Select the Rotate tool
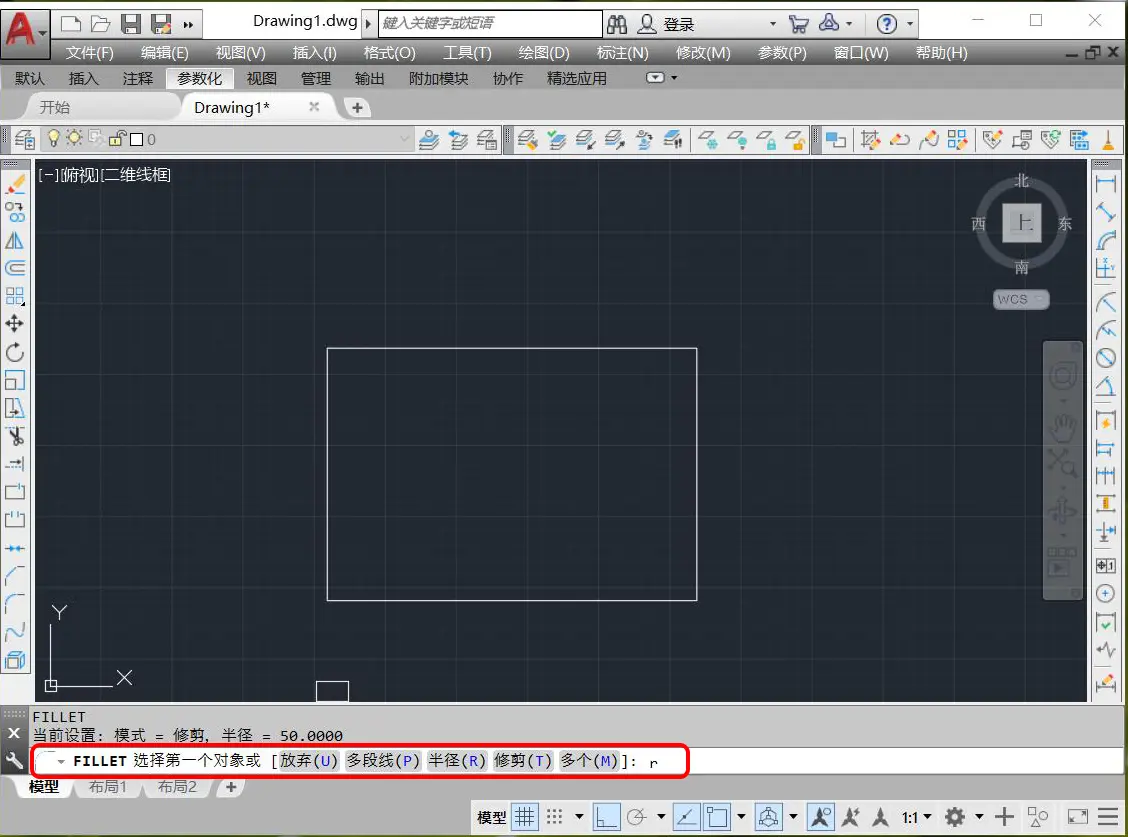The width and height of the screenshot is (1128, 837). click(x=15, y=352)
